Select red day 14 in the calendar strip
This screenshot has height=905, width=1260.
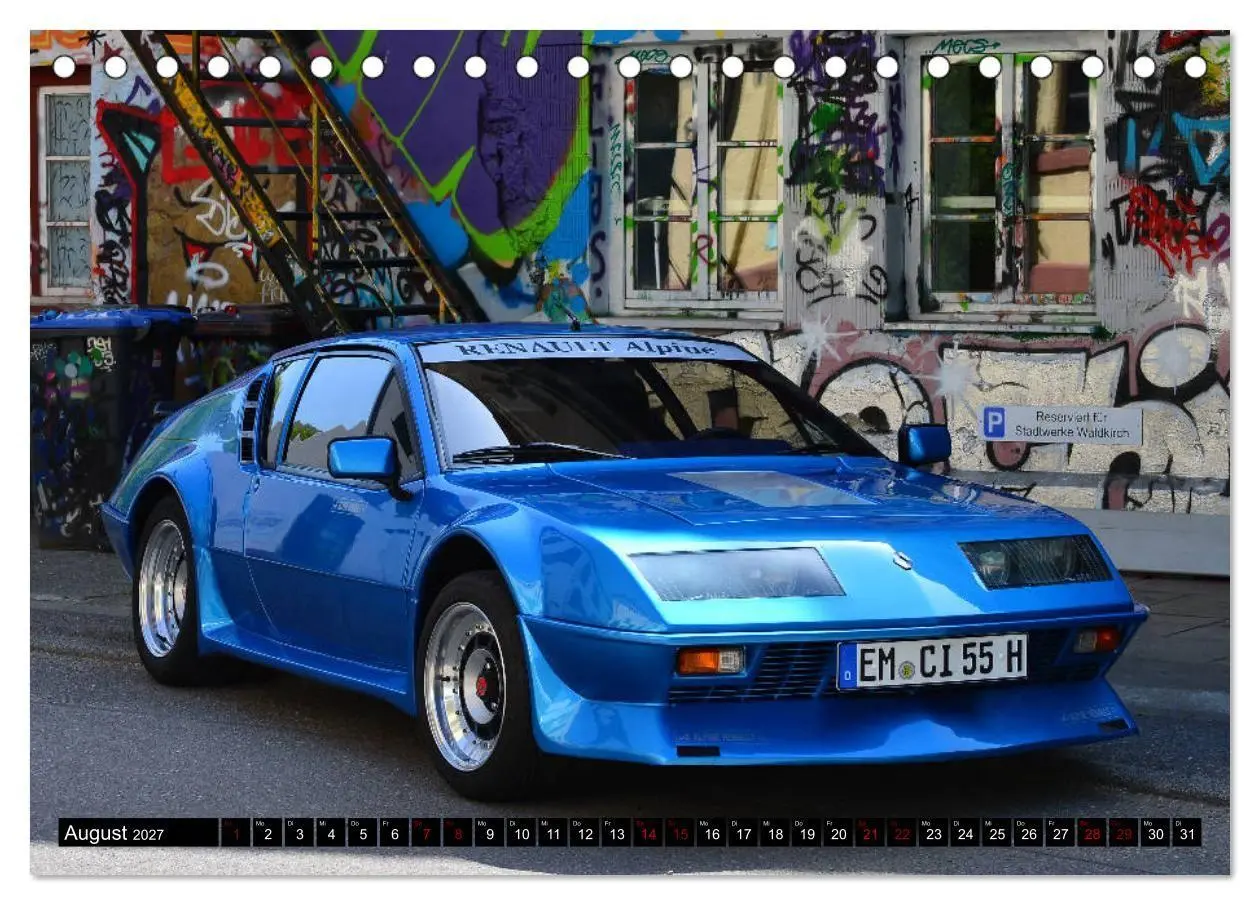(x=648, y=832)
